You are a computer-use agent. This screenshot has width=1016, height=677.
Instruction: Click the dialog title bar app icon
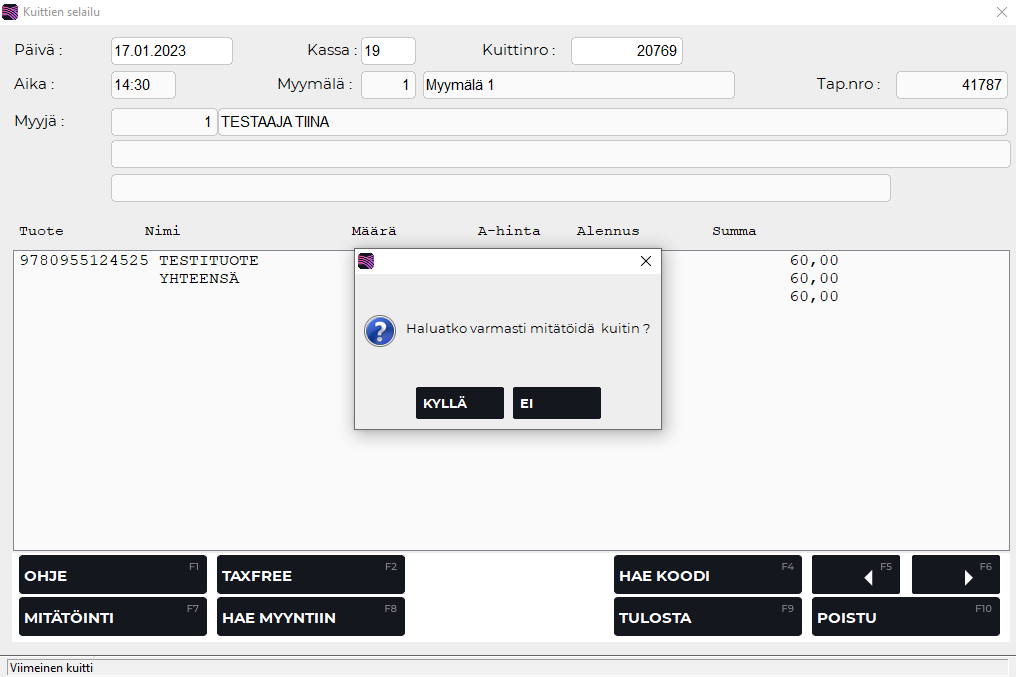[x=366, y=261]
